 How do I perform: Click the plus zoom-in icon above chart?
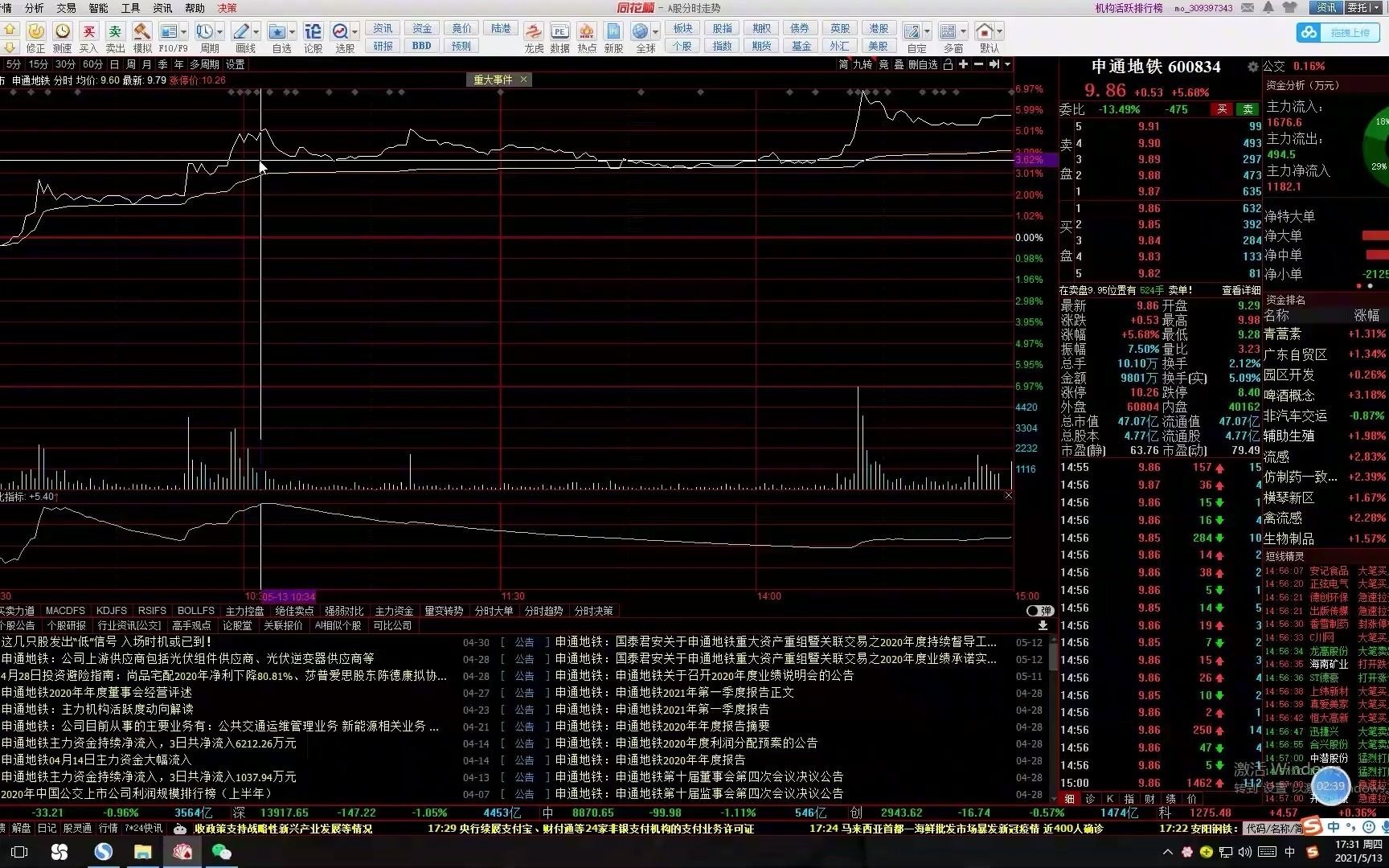coord(963,64)
